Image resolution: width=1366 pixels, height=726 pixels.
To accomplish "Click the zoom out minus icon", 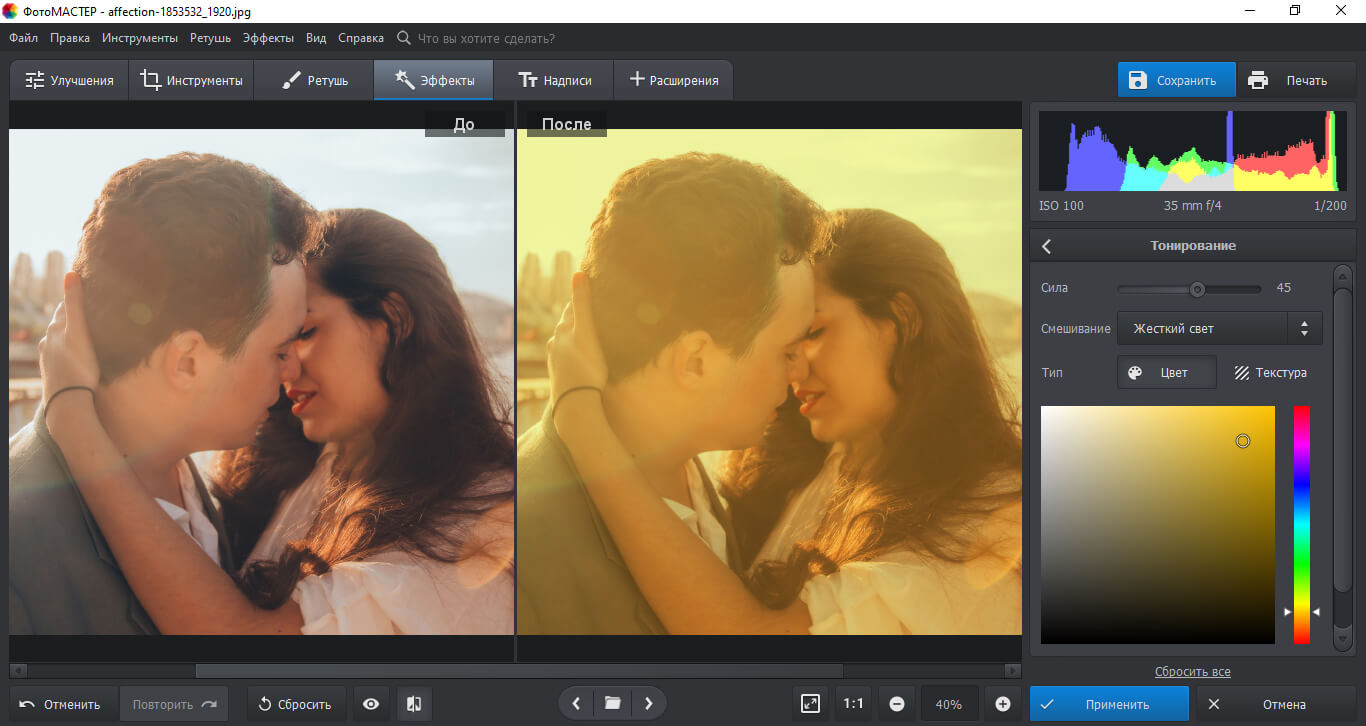I will point(897,704).
